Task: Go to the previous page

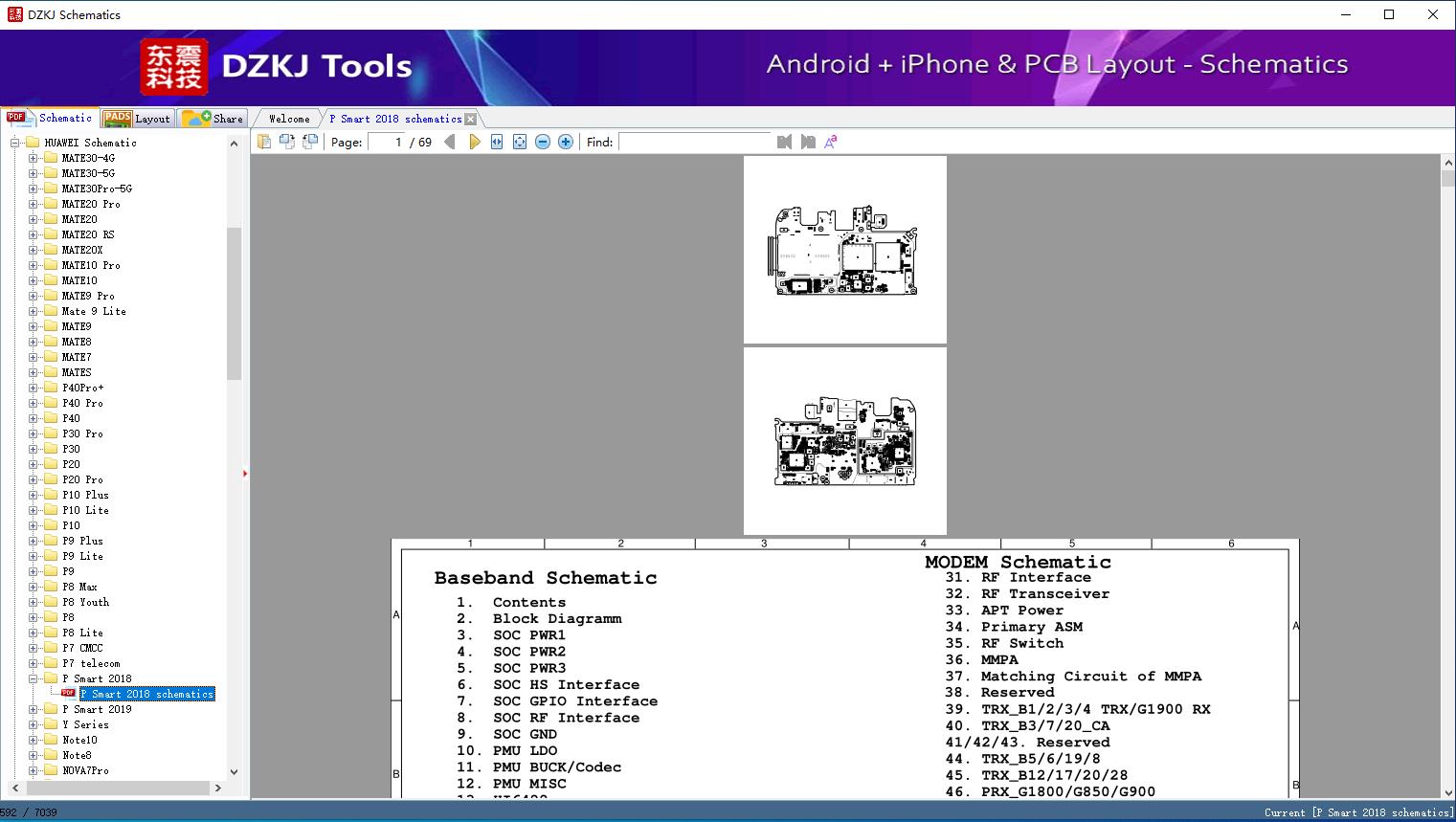Action: pyautogui.click(x=450, y=142)
